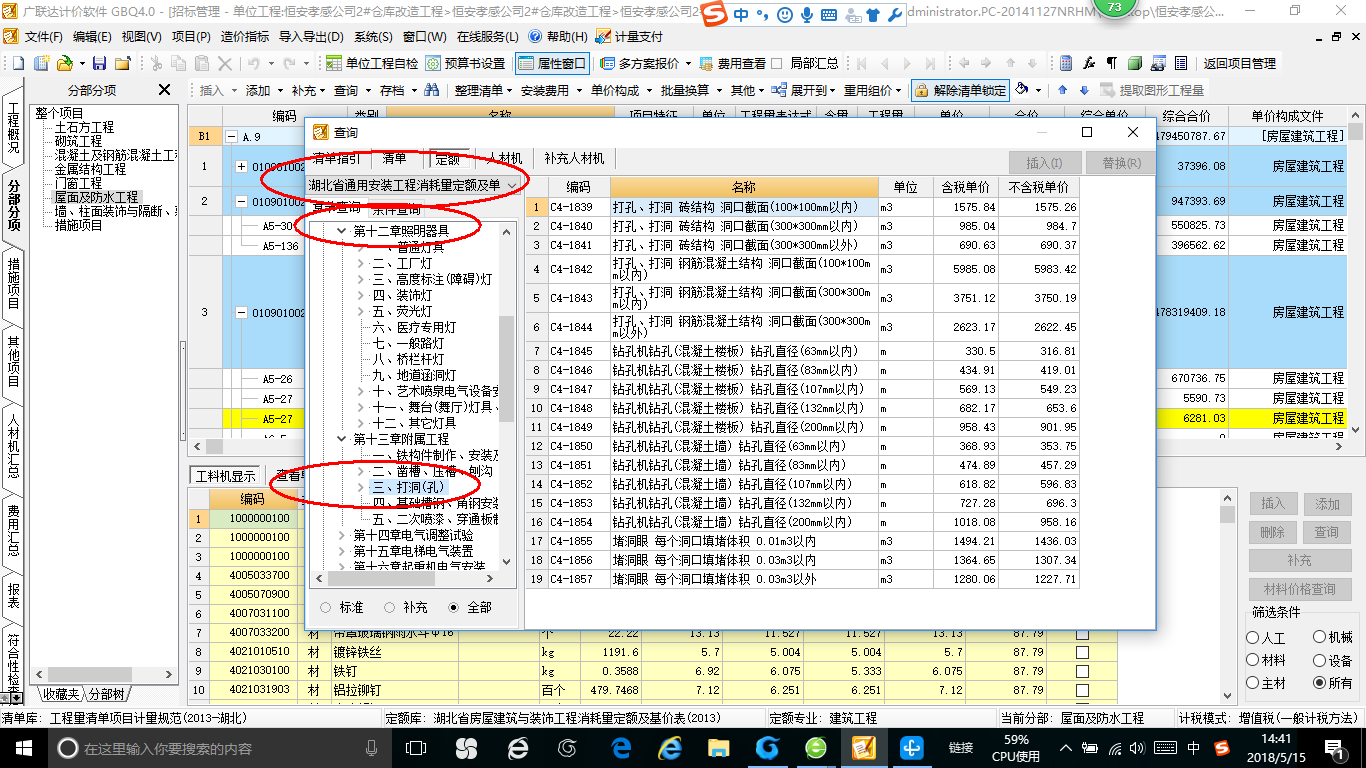The image size is (1366, 768).
Task: Select the 主材 filter radio button
Action: (1253, 683)
